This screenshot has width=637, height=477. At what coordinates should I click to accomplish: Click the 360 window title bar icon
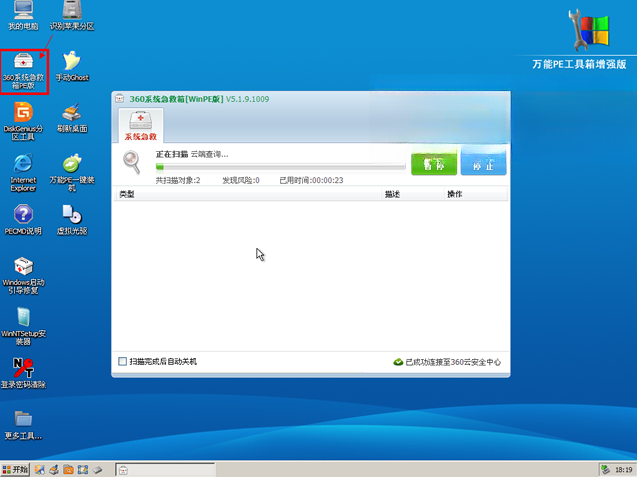(119, 98)
